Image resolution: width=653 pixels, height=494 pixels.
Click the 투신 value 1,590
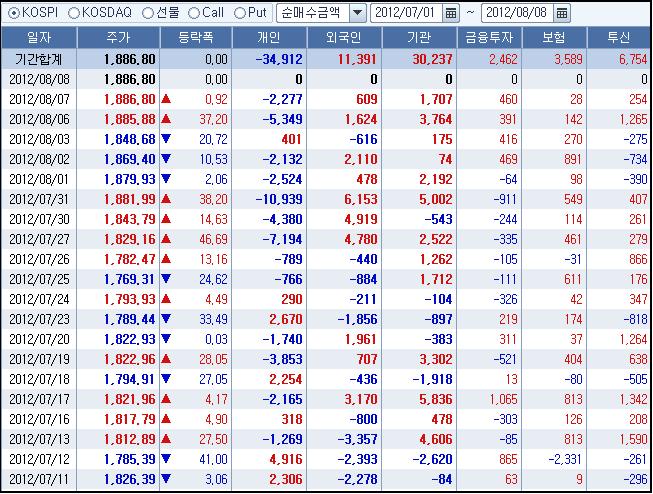point(633,439)
